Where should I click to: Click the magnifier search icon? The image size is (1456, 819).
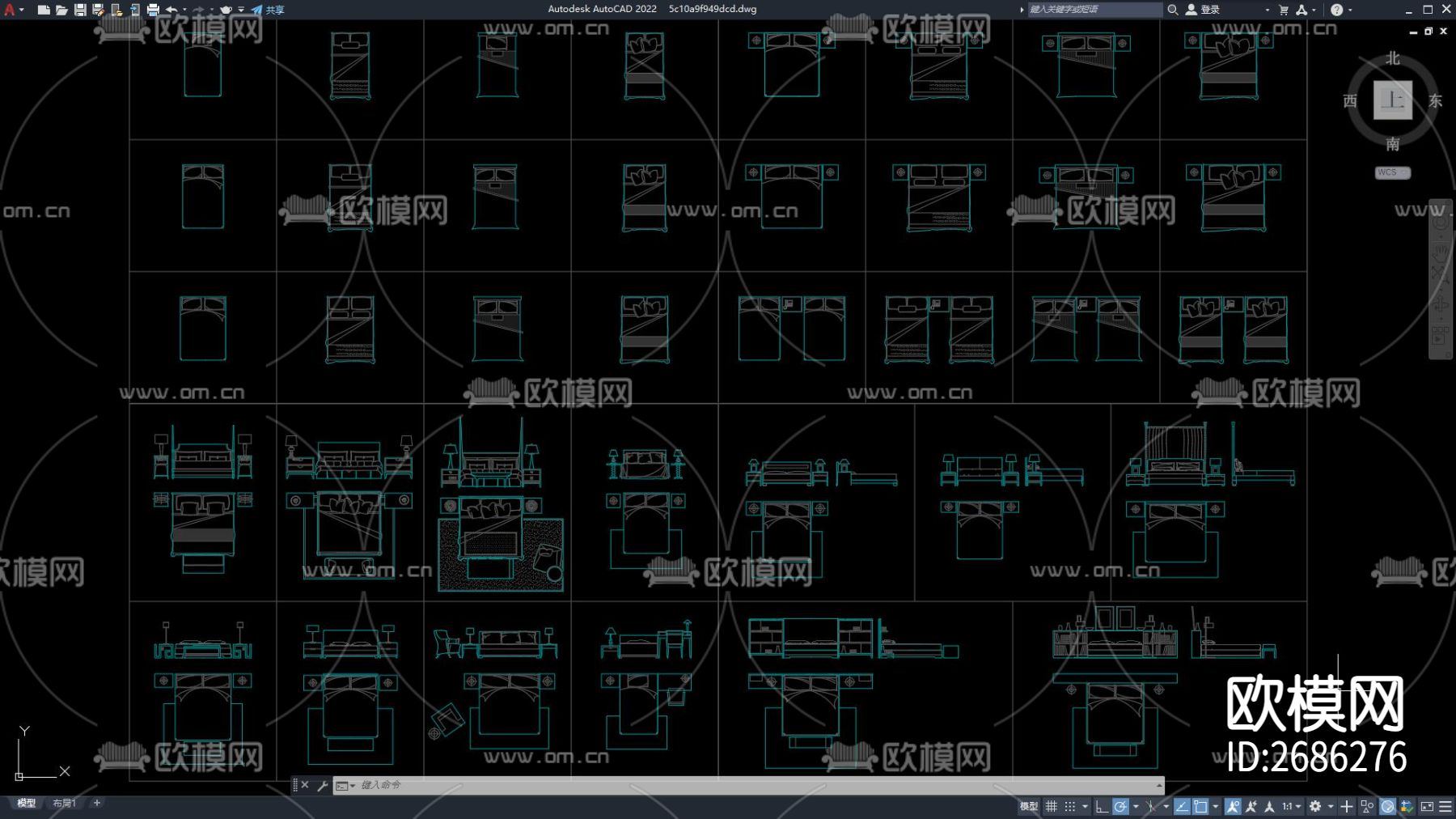point(1172,10)
